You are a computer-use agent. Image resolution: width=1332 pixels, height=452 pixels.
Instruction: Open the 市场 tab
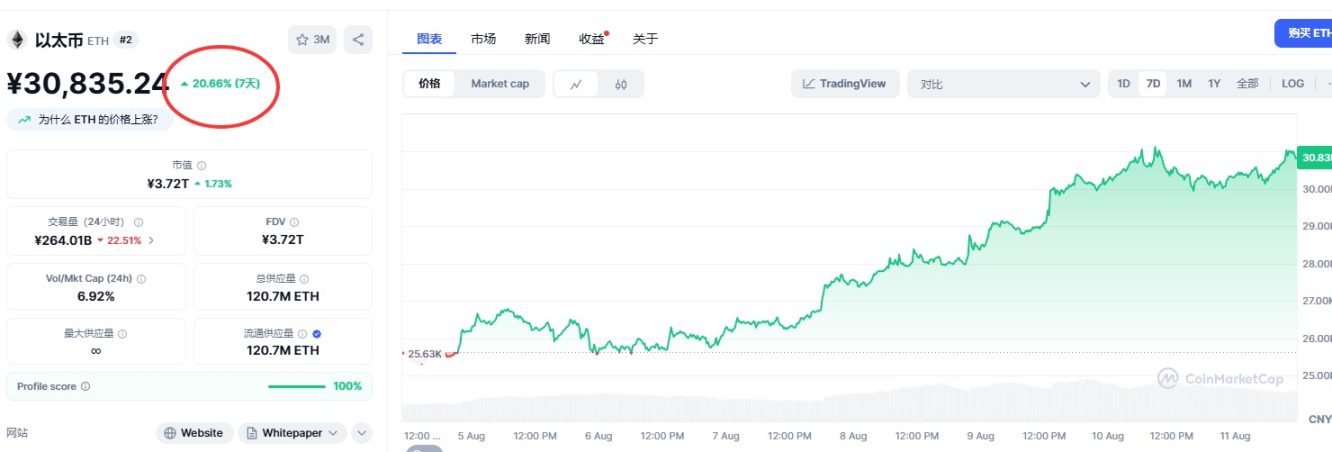tap(483, 39)
